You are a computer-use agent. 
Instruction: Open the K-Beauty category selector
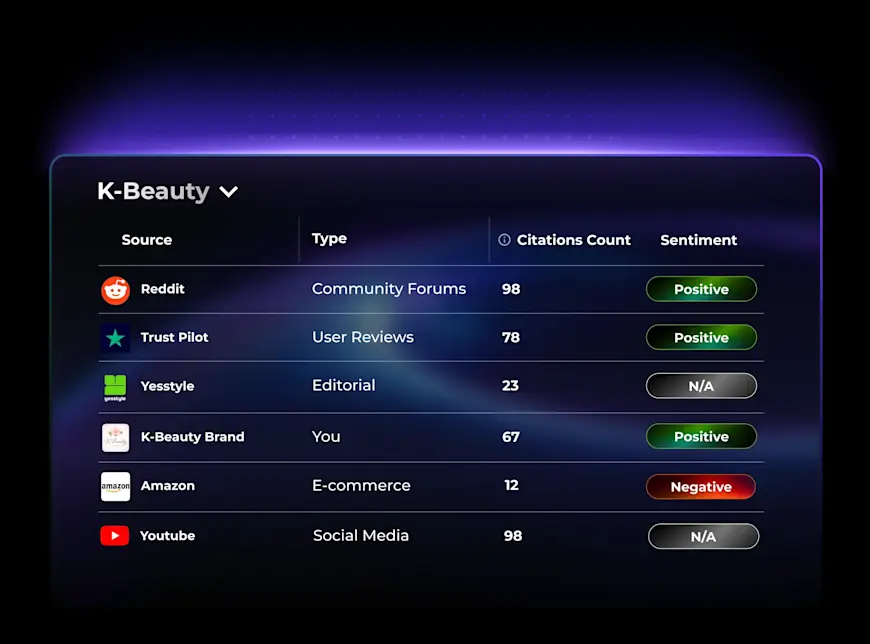tap(168, 191)
